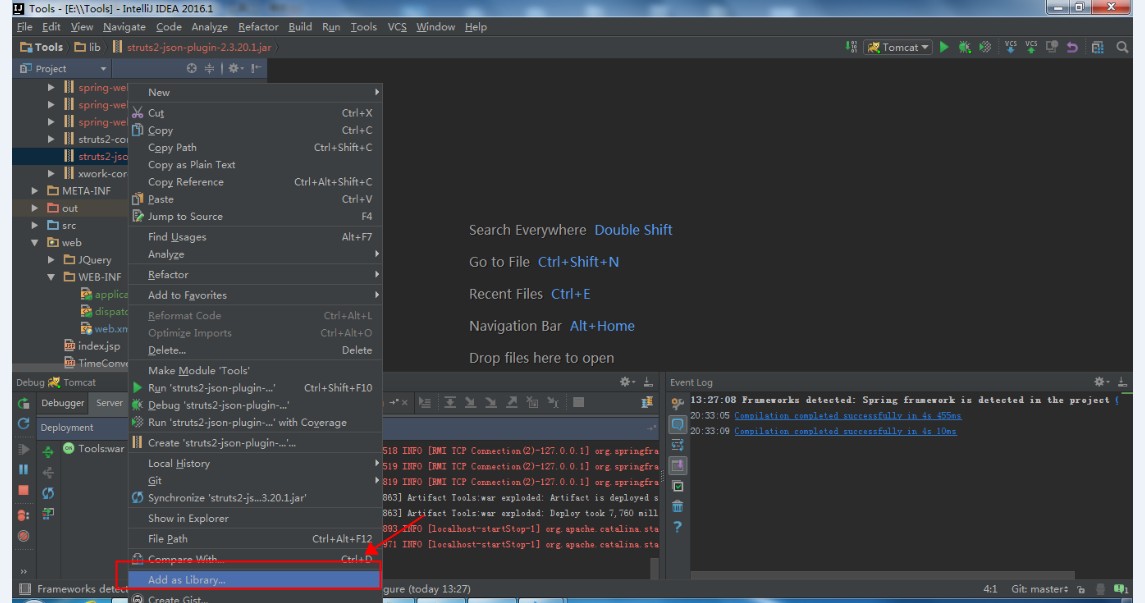Choose Add as Library from context menu
Screen dimensions: 1145x603
256,580
